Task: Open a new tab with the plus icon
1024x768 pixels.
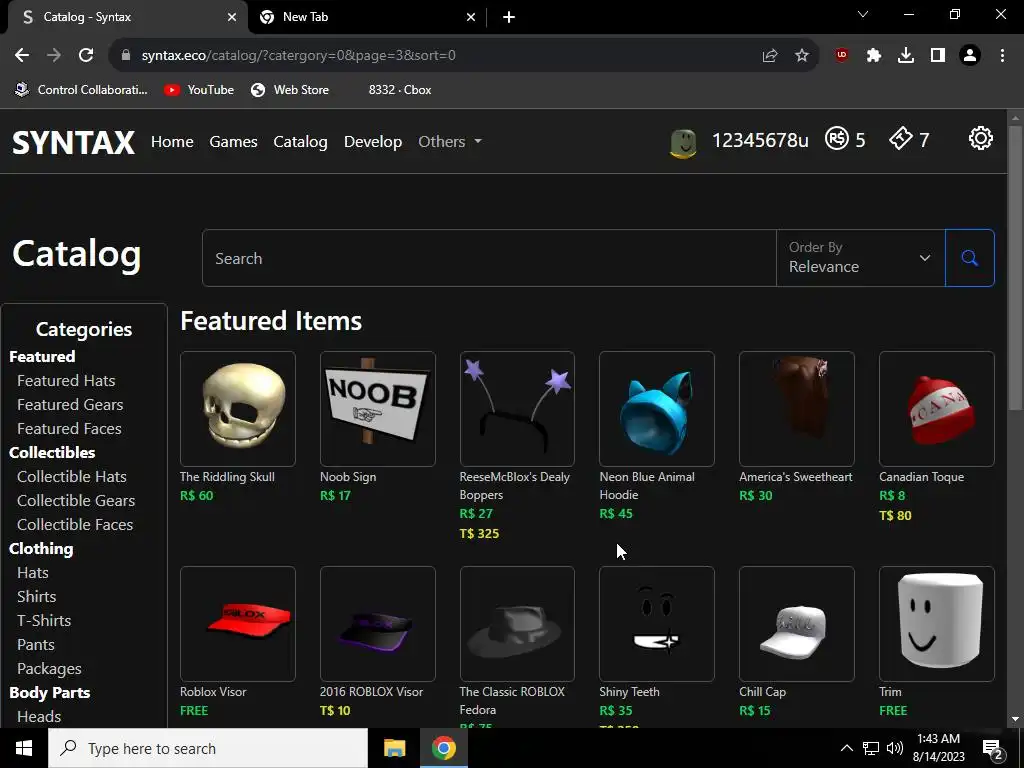Action: pos(509,18)
